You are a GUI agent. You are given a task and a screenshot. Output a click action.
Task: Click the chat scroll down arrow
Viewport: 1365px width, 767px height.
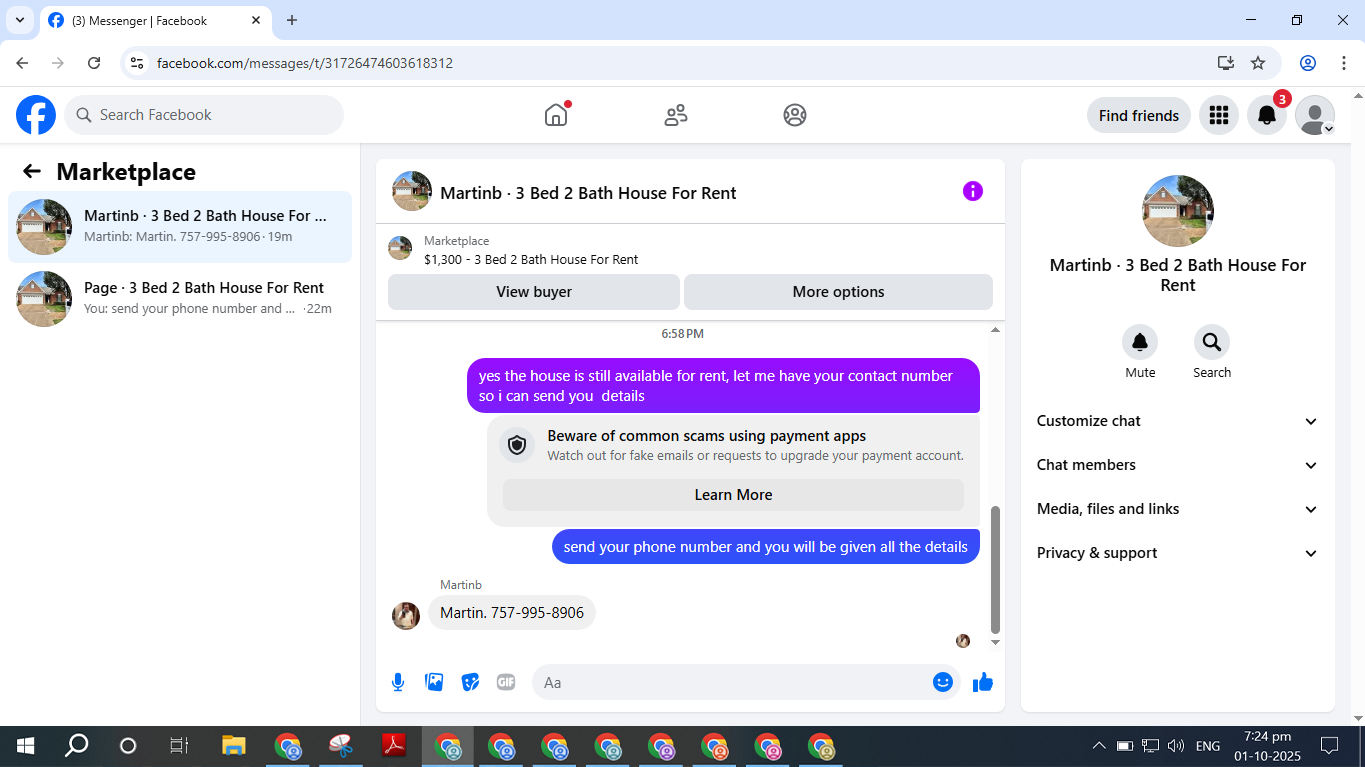click(x=995, y=642)
